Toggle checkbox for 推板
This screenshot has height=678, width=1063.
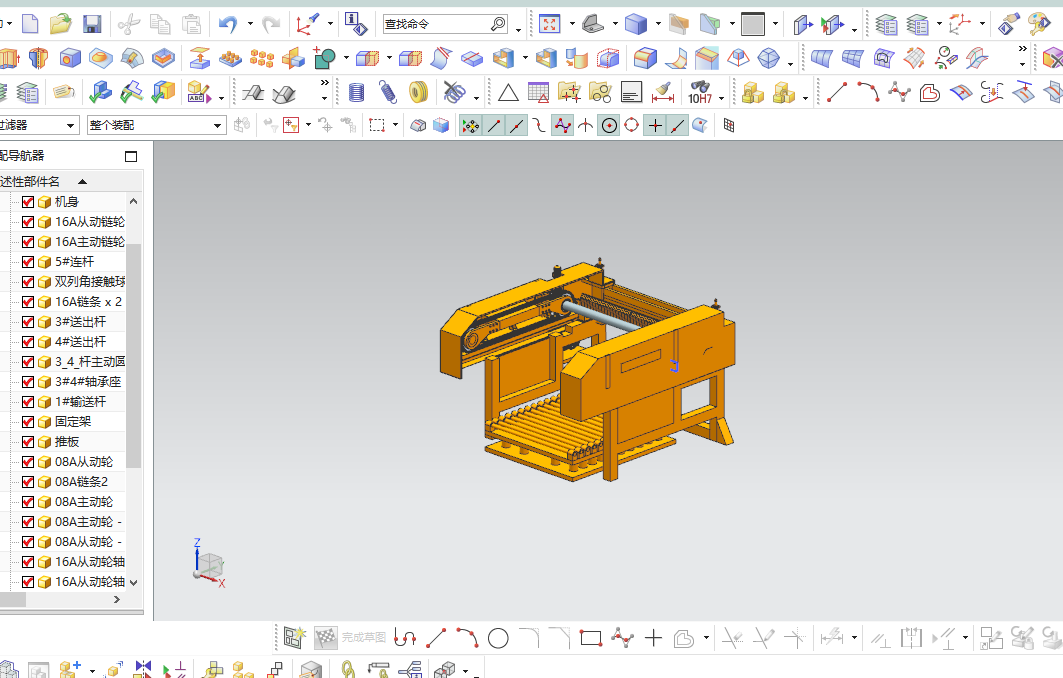point(28,442)
